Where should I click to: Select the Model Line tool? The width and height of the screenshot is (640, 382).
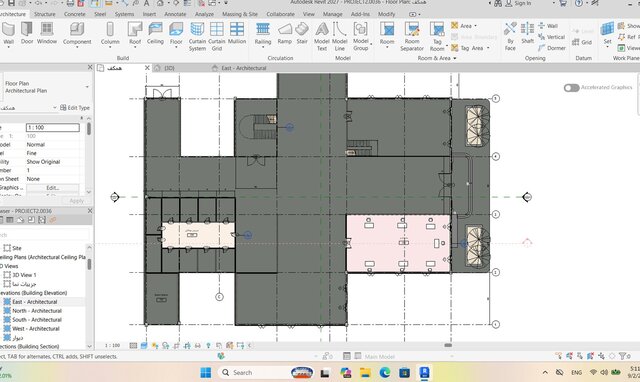339,36
